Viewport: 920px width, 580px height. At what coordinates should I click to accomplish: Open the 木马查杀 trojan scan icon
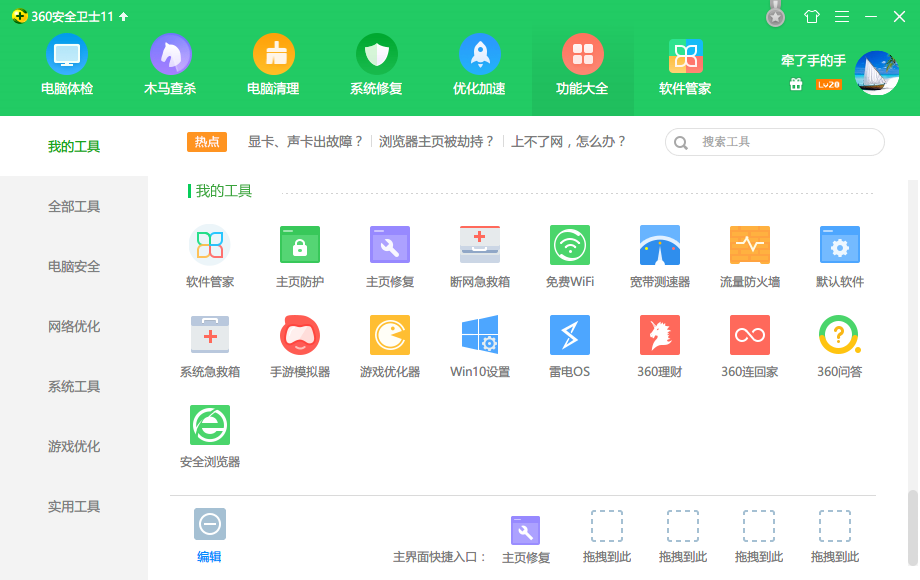[x=170, y=55]
